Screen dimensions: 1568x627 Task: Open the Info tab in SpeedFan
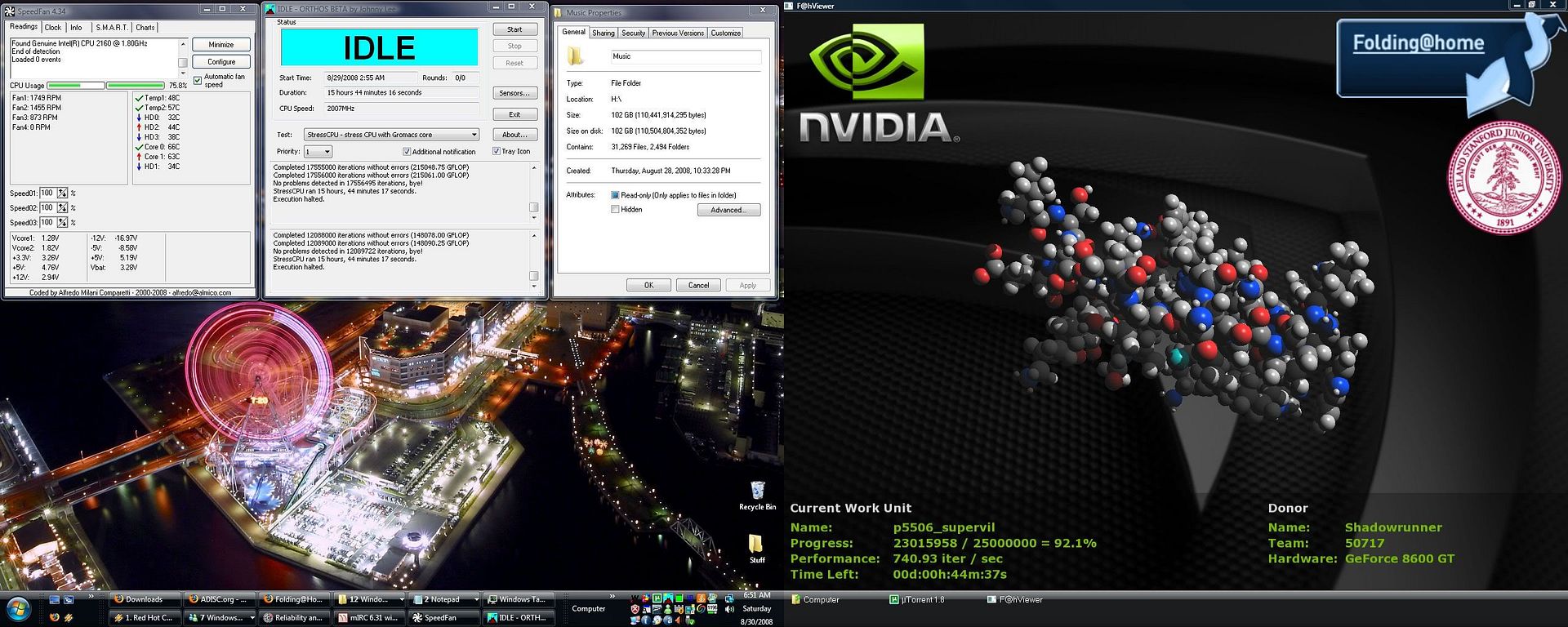(x=76, y=28)
